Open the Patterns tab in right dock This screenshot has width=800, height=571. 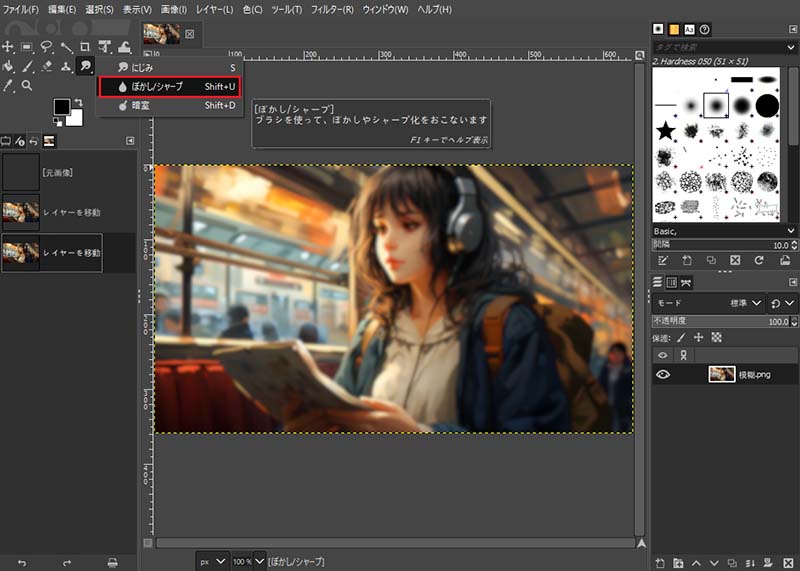point(674,29)
